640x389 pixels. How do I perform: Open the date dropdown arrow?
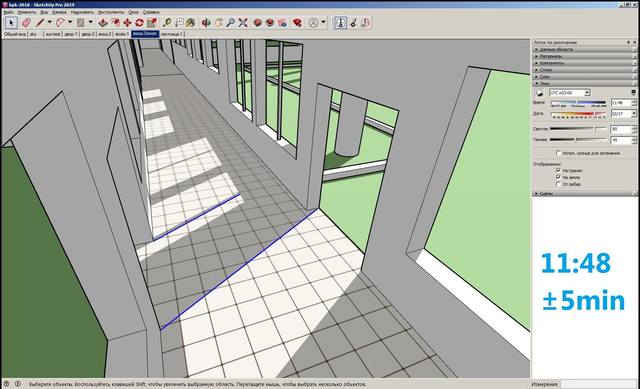pyautogui.click(x=634, y=114)
